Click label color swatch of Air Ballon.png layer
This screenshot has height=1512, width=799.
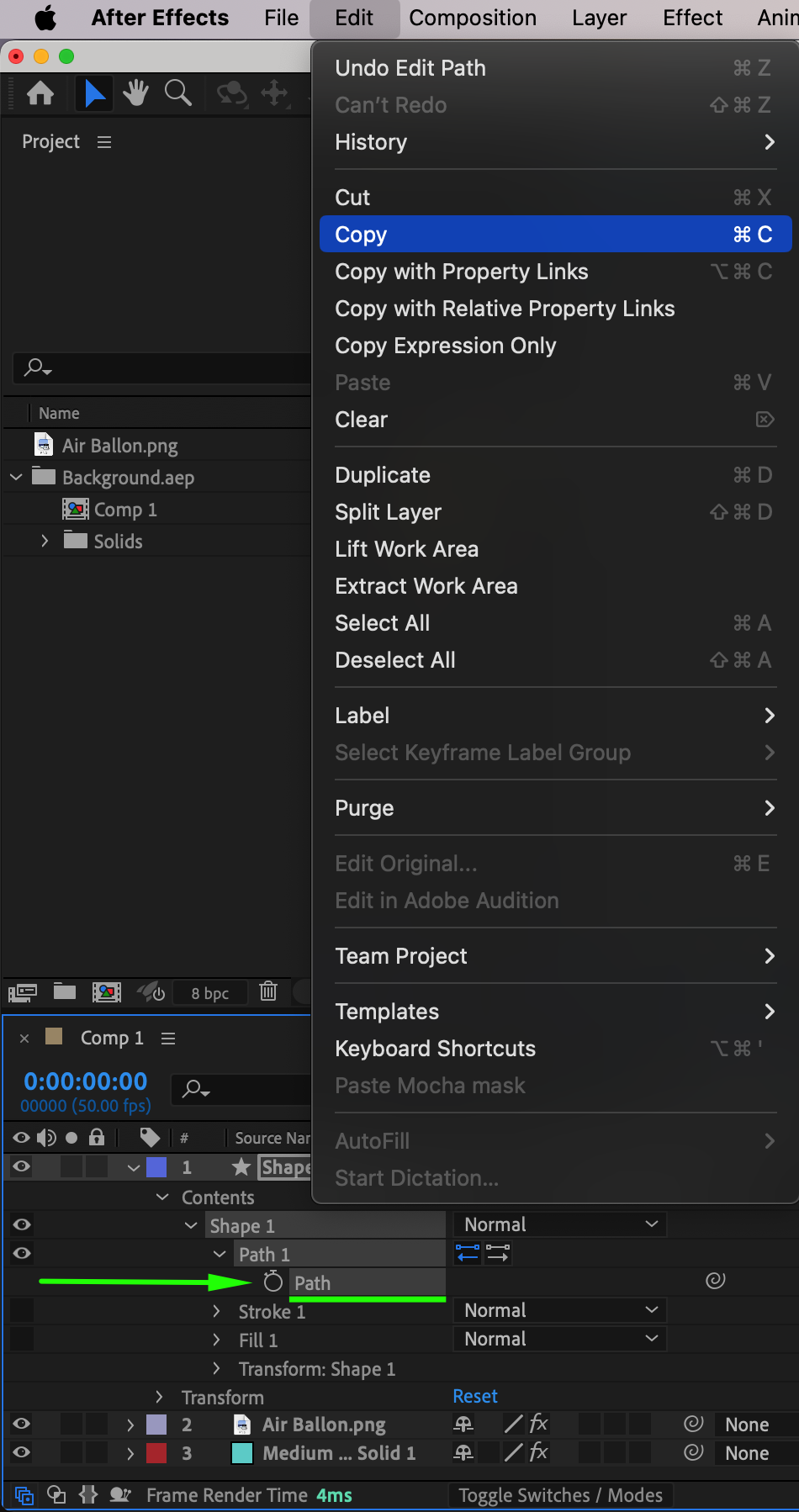[156, 1424]
